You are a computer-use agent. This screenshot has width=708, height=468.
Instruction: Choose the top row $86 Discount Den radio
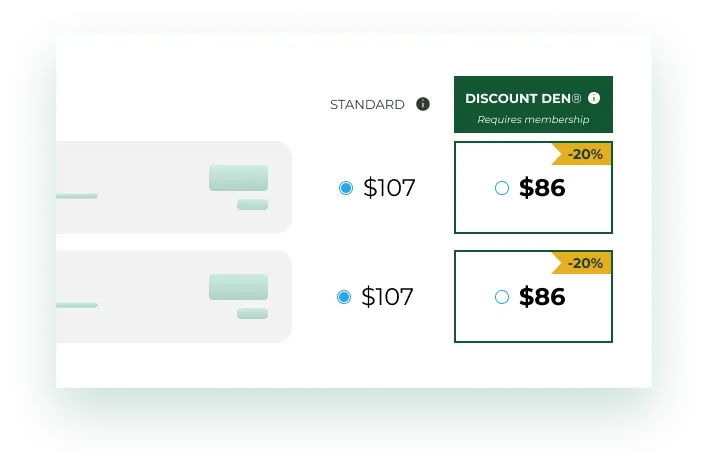502,188
